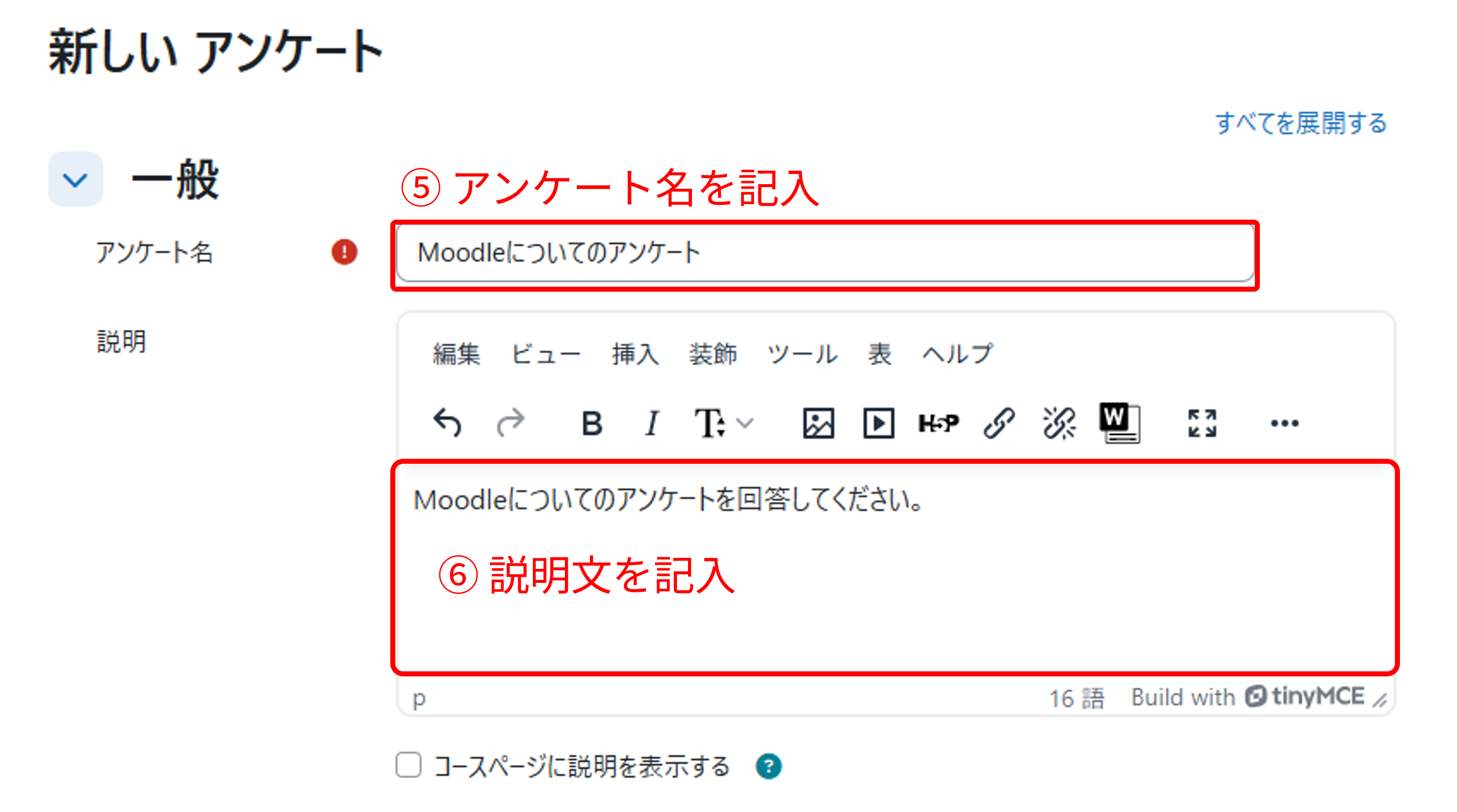1457x812 pixels.
Task: Insert a link with chain icon
Action: tap(999, 423)
